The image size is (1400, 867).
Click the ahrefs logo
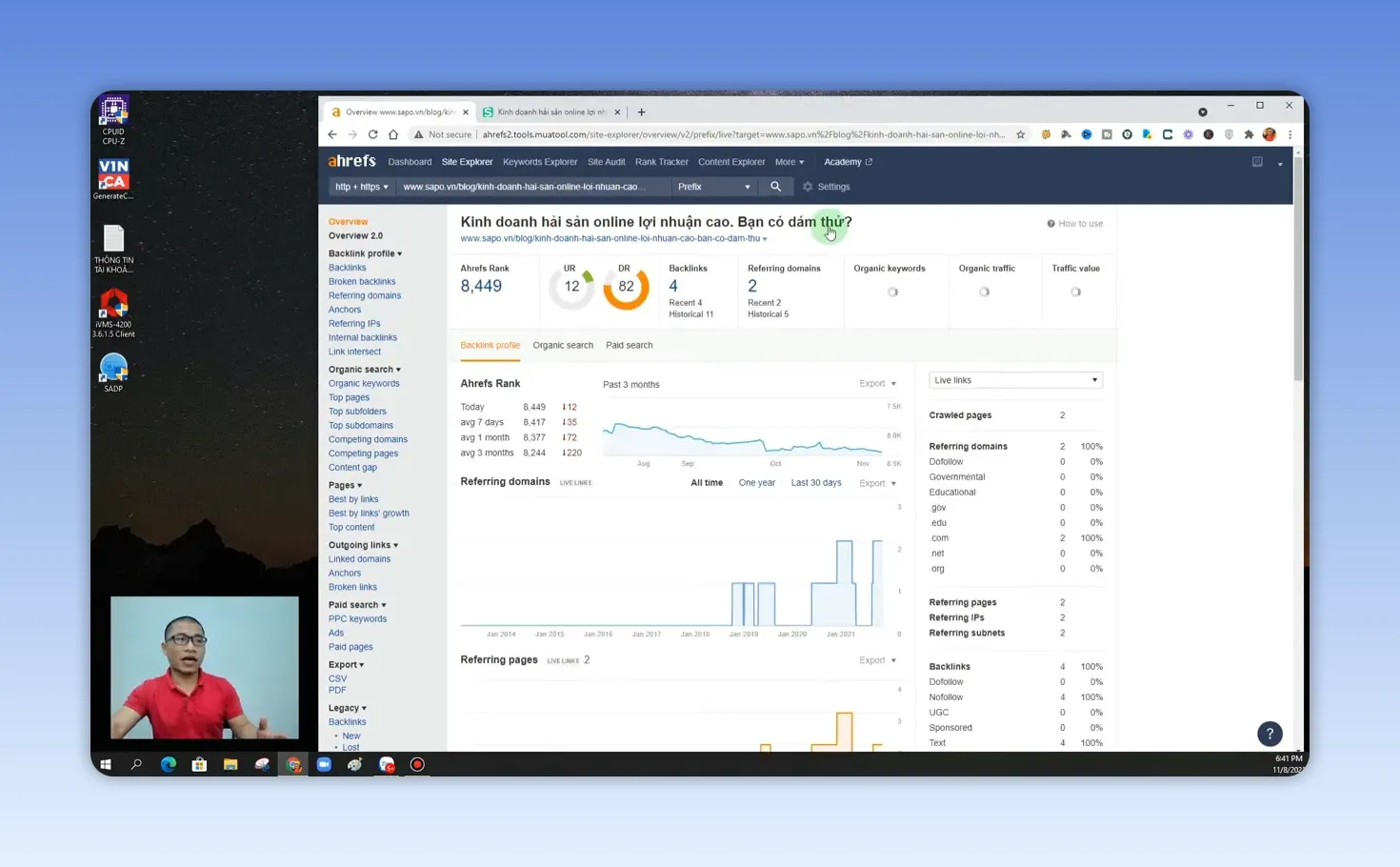coord(351,161)
